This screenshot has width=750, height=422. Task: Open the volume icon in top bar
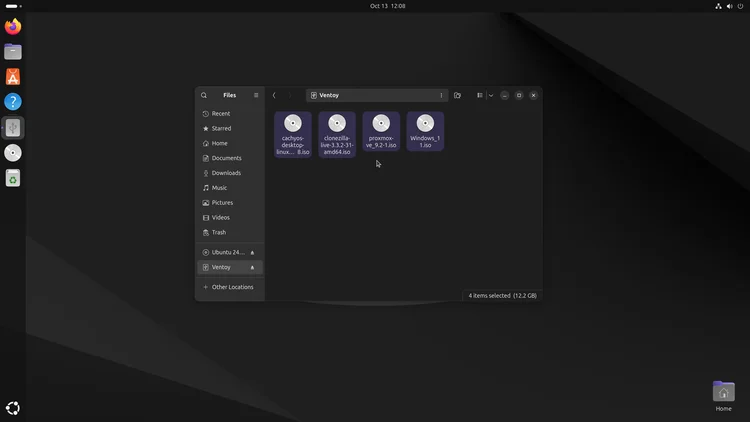pos(729,6)
